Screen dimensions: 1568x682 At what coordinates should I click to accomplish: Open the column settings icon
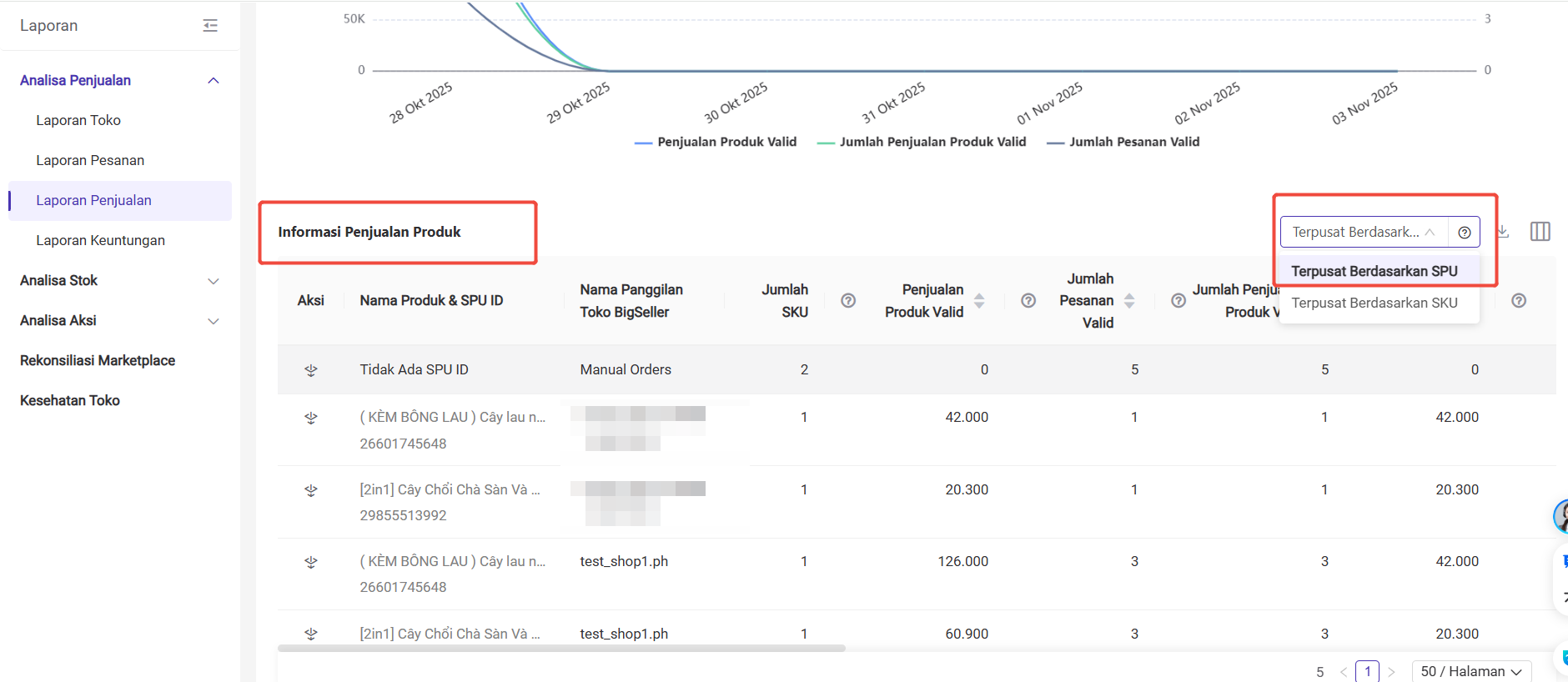point(1540,232)
